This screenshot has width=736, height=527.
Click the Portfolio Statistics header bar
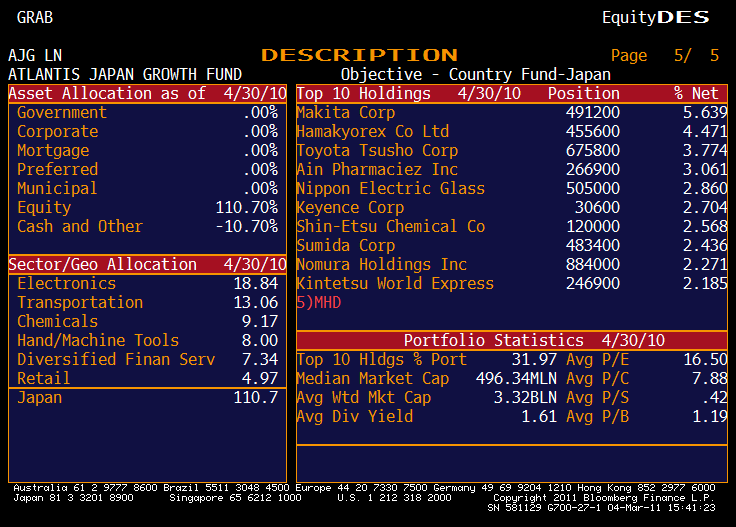coord(512,341)
